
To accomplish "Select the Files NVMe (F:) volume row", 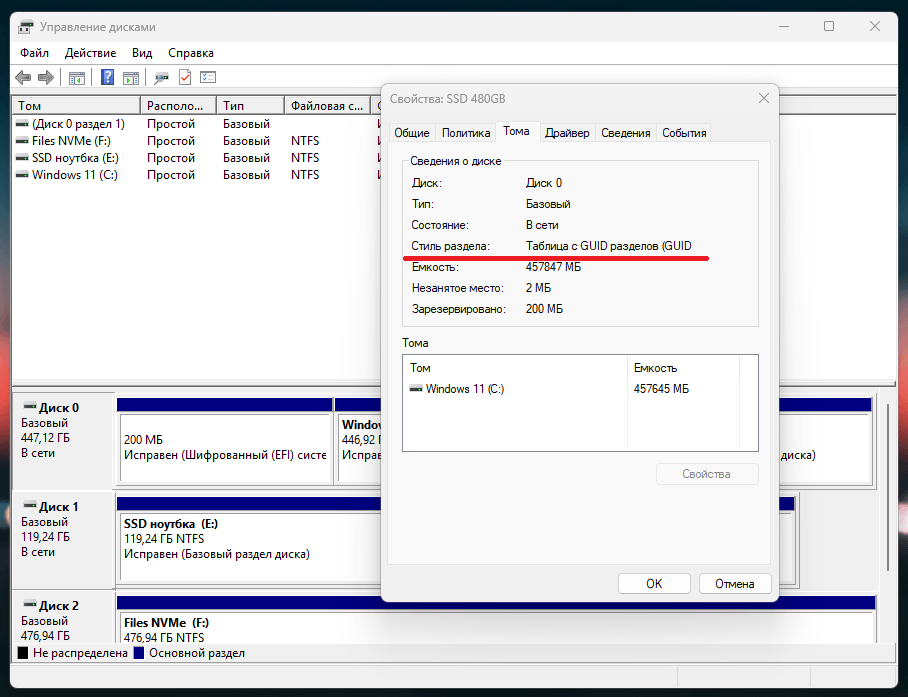I will 196,141.
